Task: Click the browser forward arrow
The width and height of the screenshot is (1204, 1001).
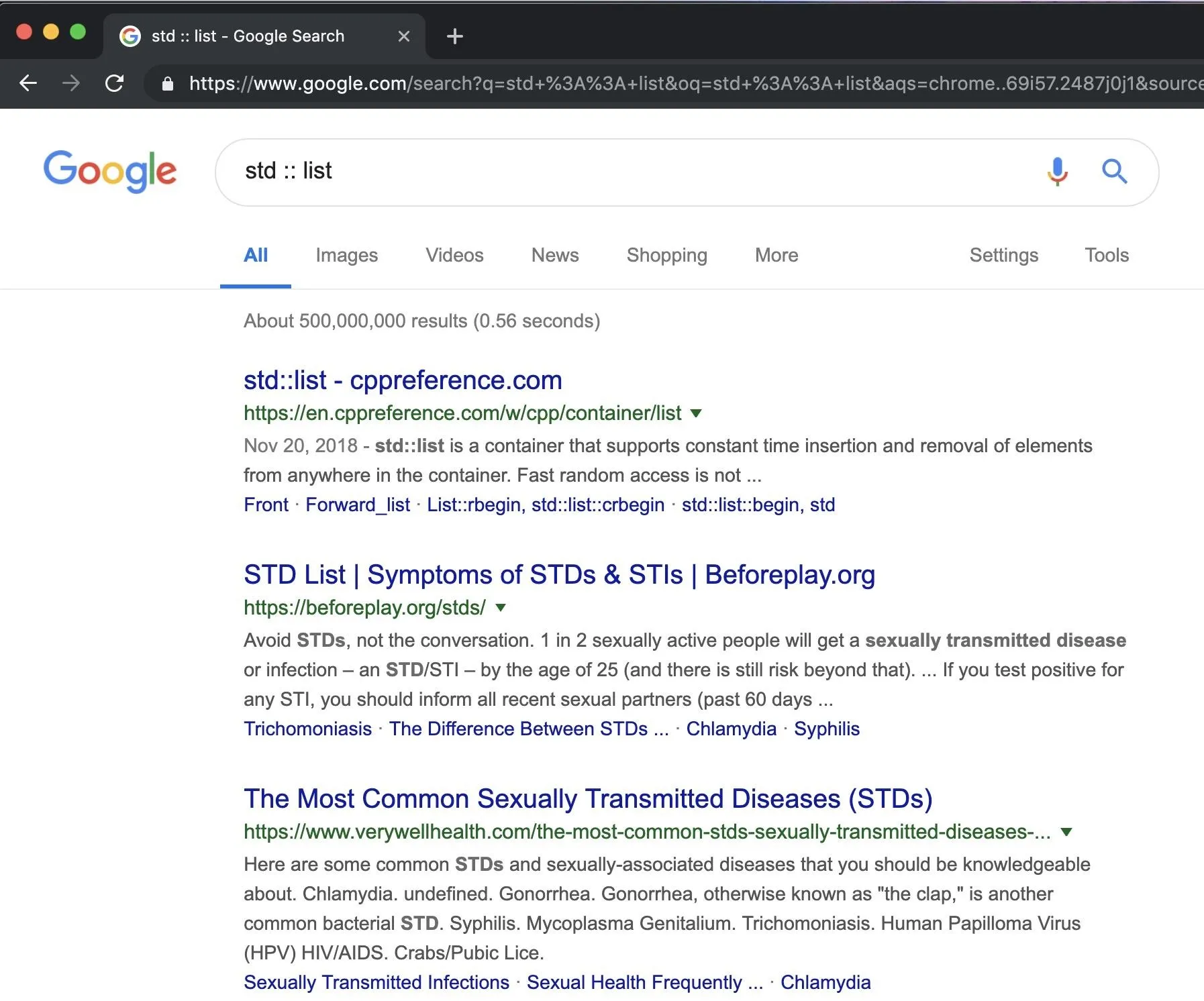Action: point(70,83)
